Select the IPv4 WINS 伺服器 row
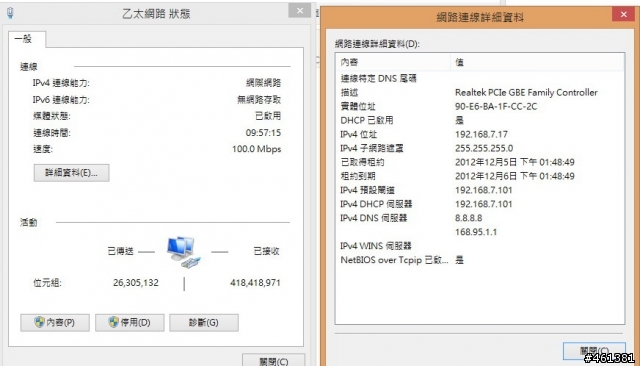The height and width of the screenshot is (366, 640). click(x=480, y=246)
